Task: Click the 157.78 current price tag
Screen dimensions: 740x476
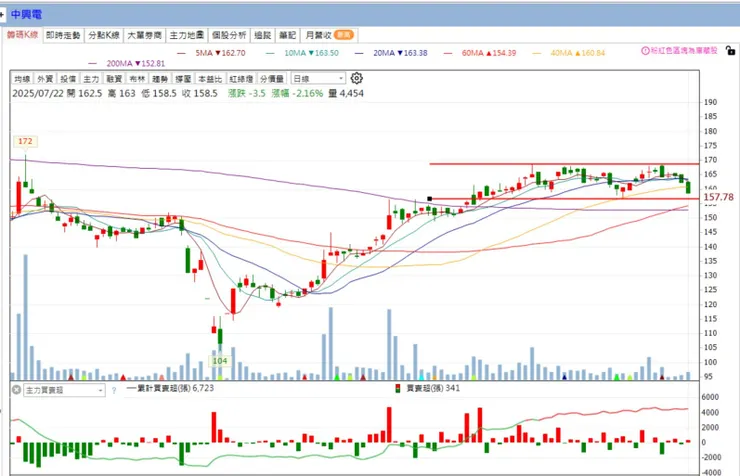Action: (x=718, y=197)
